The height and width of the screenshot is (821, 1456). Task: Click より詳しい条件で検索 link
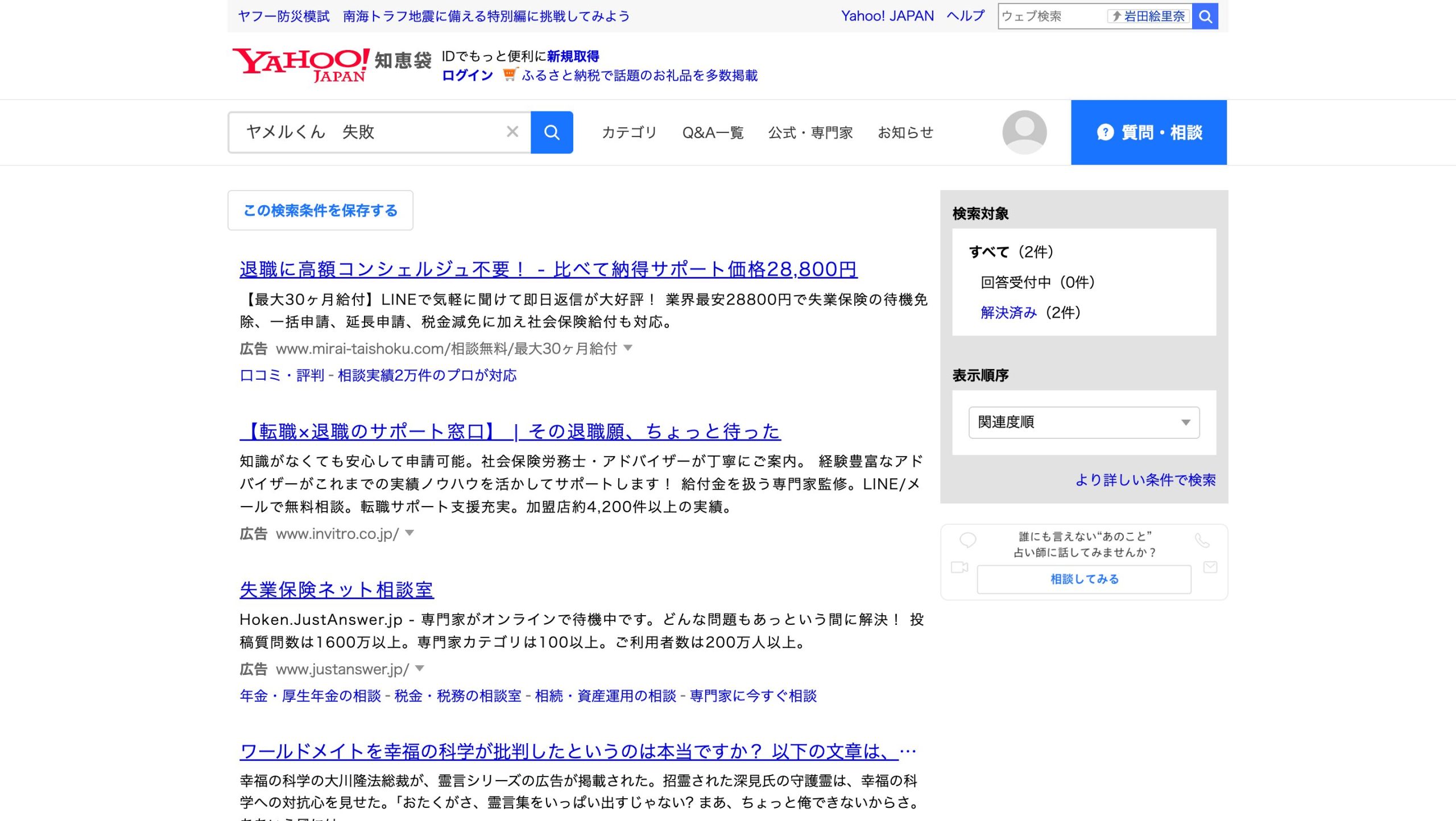[x=1145, y=480]
